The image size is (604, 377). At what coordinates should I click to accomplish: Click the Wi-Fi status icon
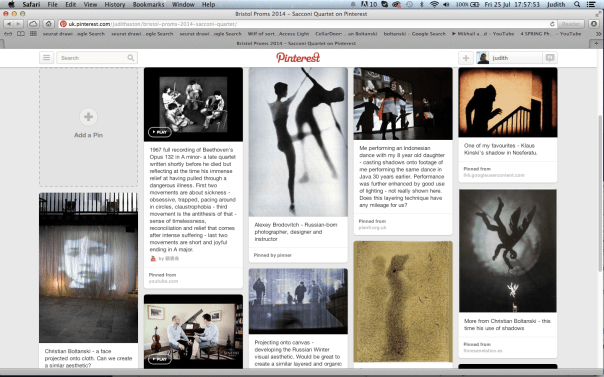pos(434,4)
